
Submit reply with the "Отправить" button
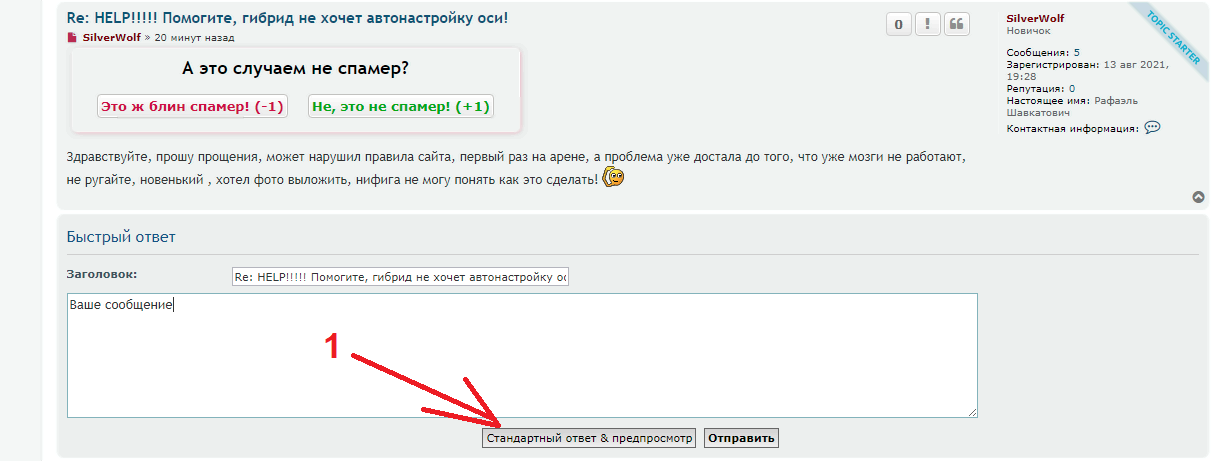coord(741,438)
